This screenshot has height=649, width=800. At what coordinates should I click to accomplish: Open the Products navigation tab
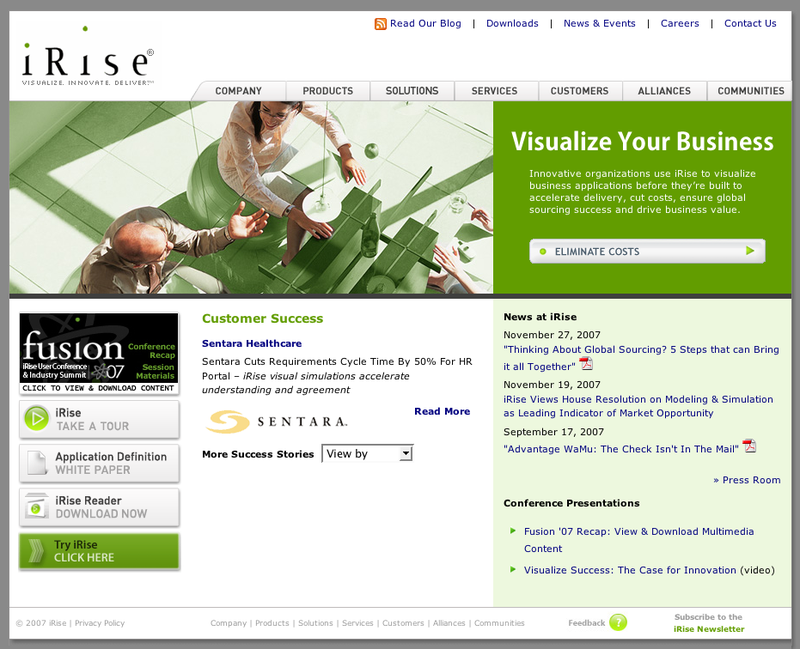(328, 91)
